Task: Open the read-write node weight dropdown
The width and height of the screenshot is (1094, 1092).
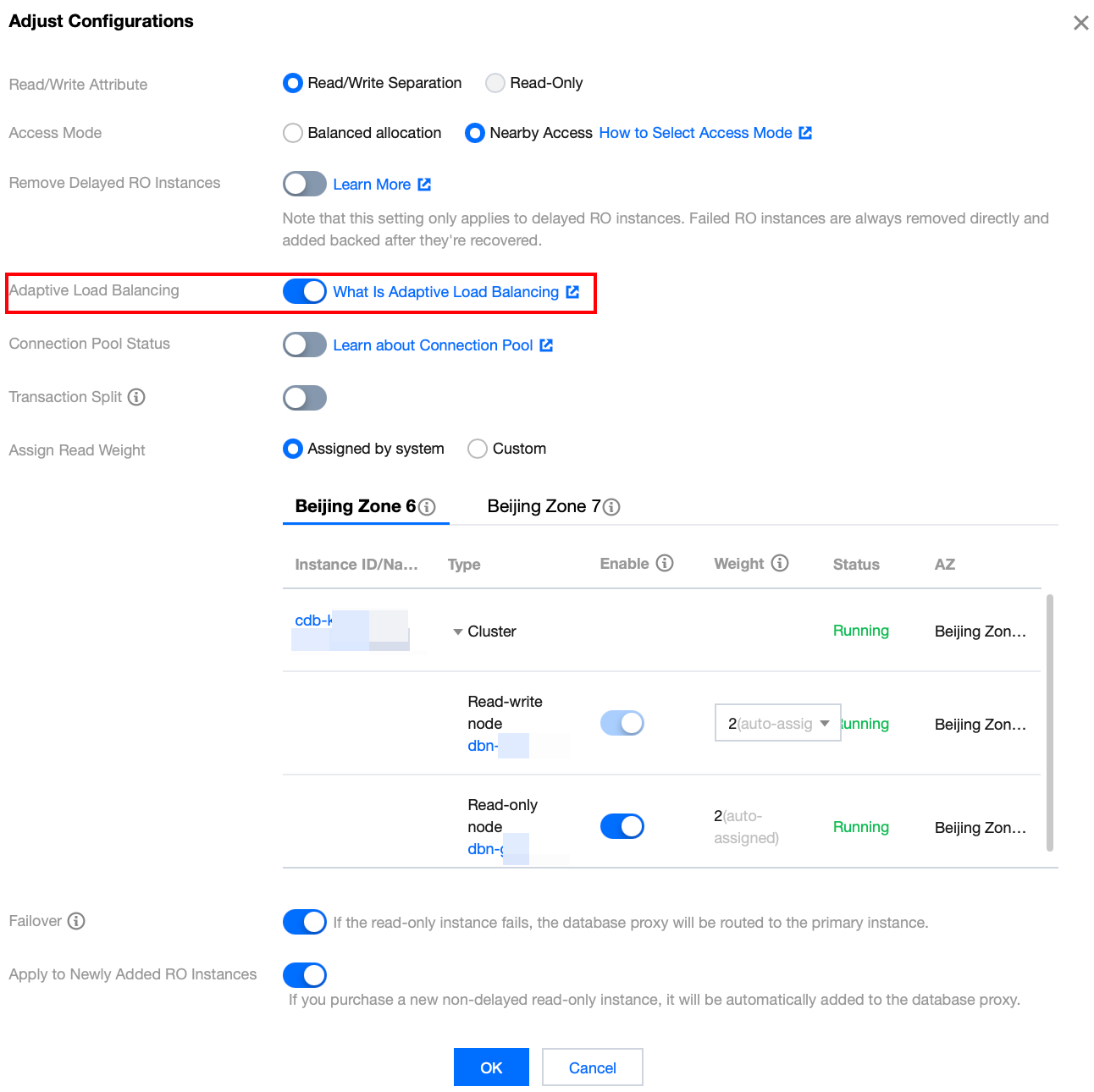Action: [x=778, y=723]
